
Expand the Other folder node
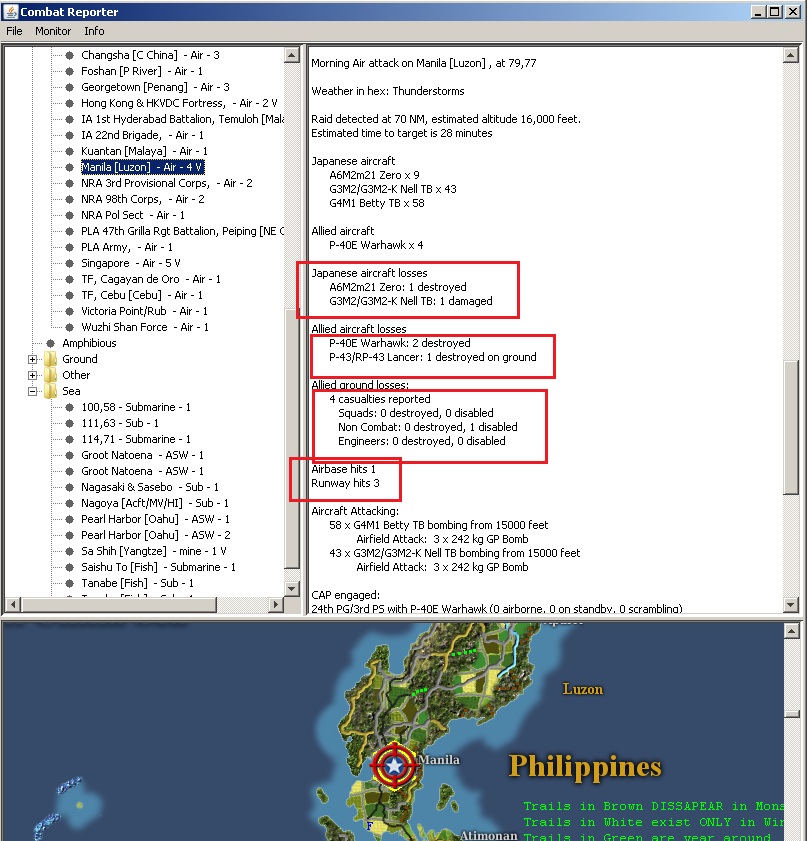tap(33, 375)
